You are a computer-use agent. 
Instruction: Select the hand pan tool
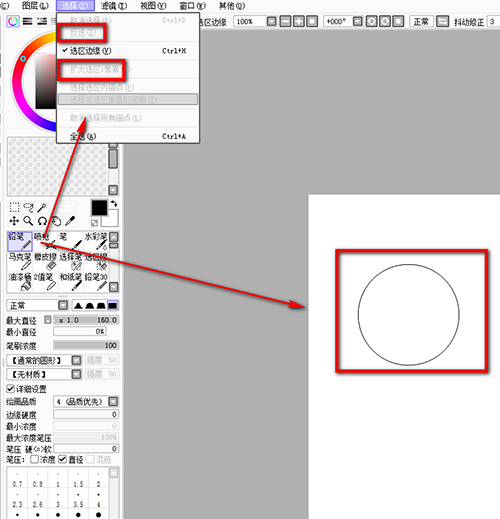[x=56, y=221]
